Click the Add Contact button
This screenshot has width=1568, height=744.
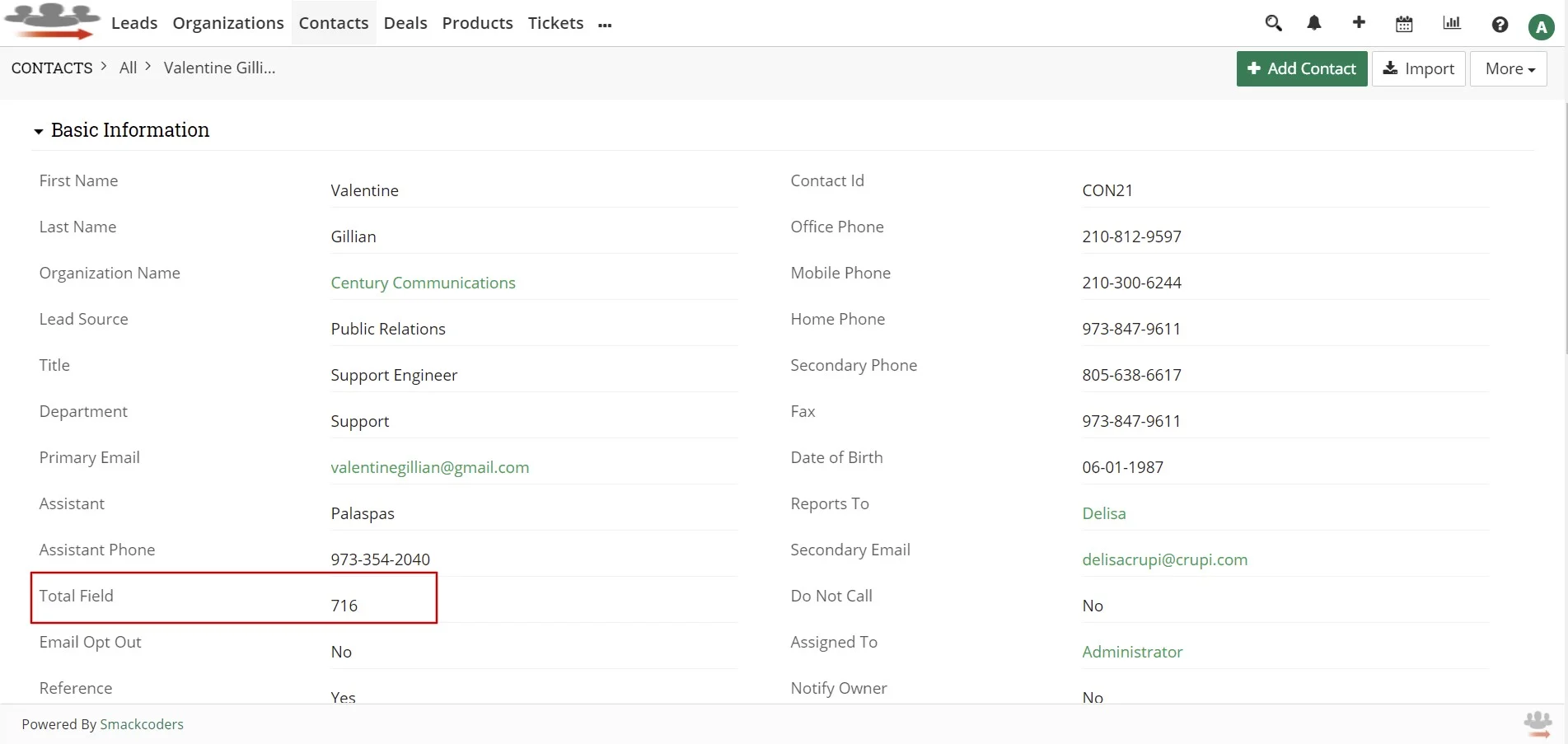tap(1301, 68)
